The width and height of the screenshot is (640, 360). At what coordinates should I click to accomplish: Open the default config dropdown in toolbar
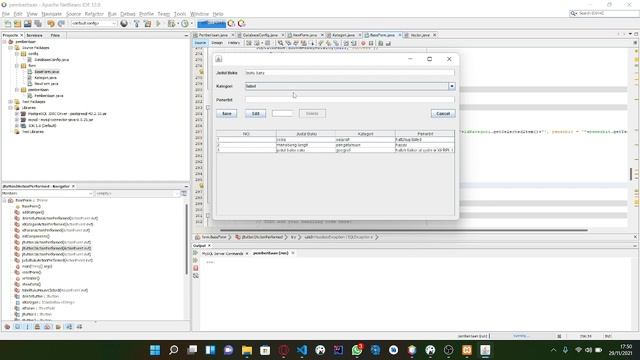[94, 24]
